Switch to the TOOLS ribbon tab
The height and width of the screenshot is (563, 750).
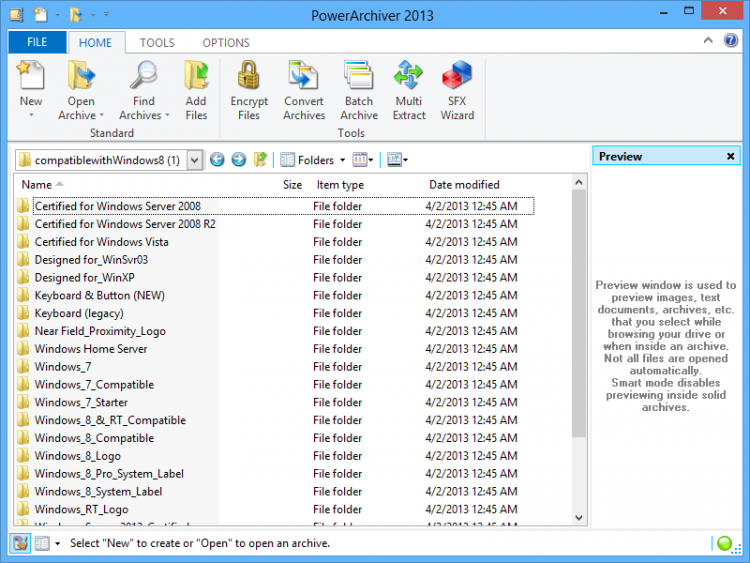(x=157, y=43)
